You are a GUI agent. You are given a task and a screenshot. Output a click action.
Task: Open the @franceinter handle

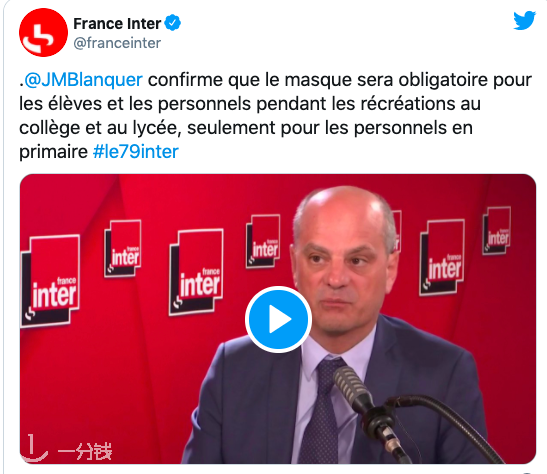point(117,43)
